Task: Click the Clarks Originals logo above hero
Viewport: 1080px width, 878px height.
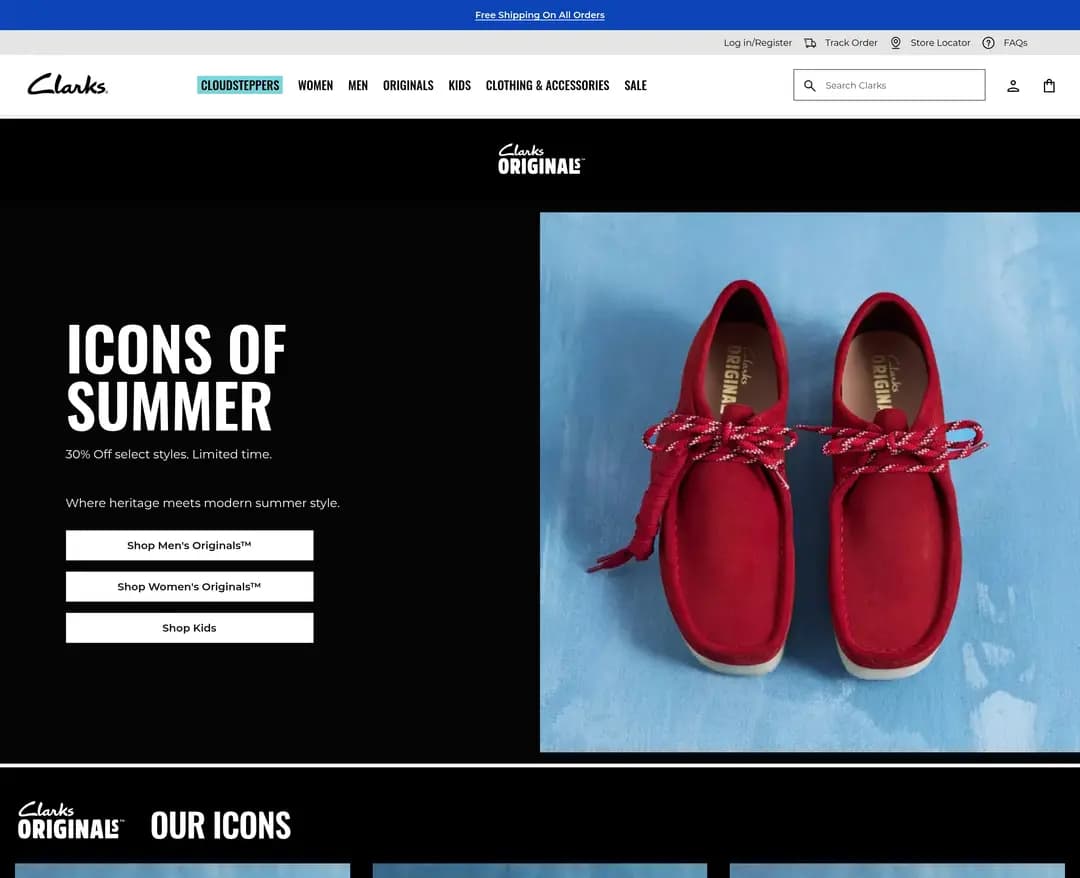Action: pyautogui.click(x=541, y=159)
